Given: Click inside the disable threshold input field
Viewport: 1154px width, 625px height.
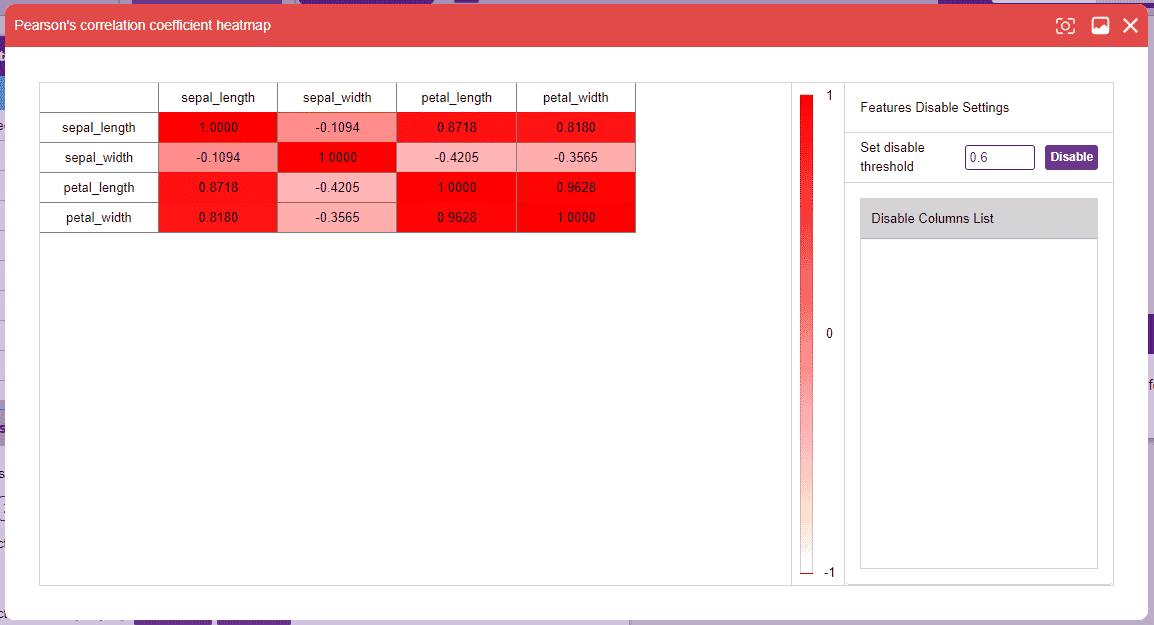Looking at the screenshot, I should coord(999,157).
